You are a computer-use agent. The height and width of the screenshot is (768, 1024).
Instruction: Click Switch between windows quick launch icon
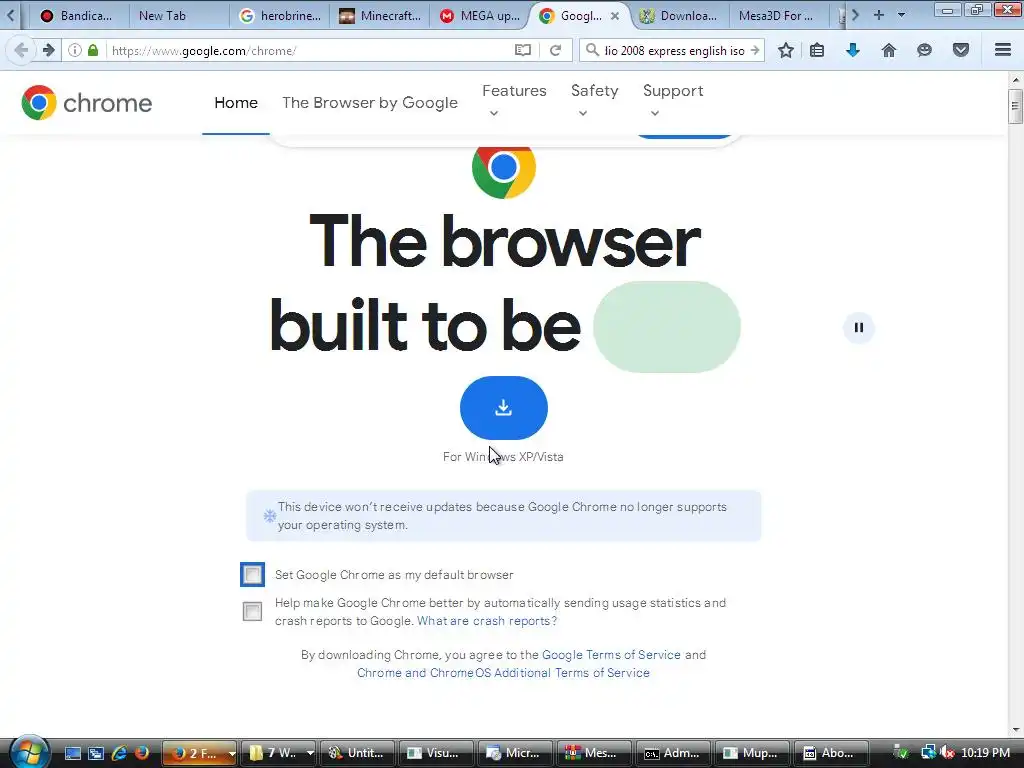tap(96, 753)
